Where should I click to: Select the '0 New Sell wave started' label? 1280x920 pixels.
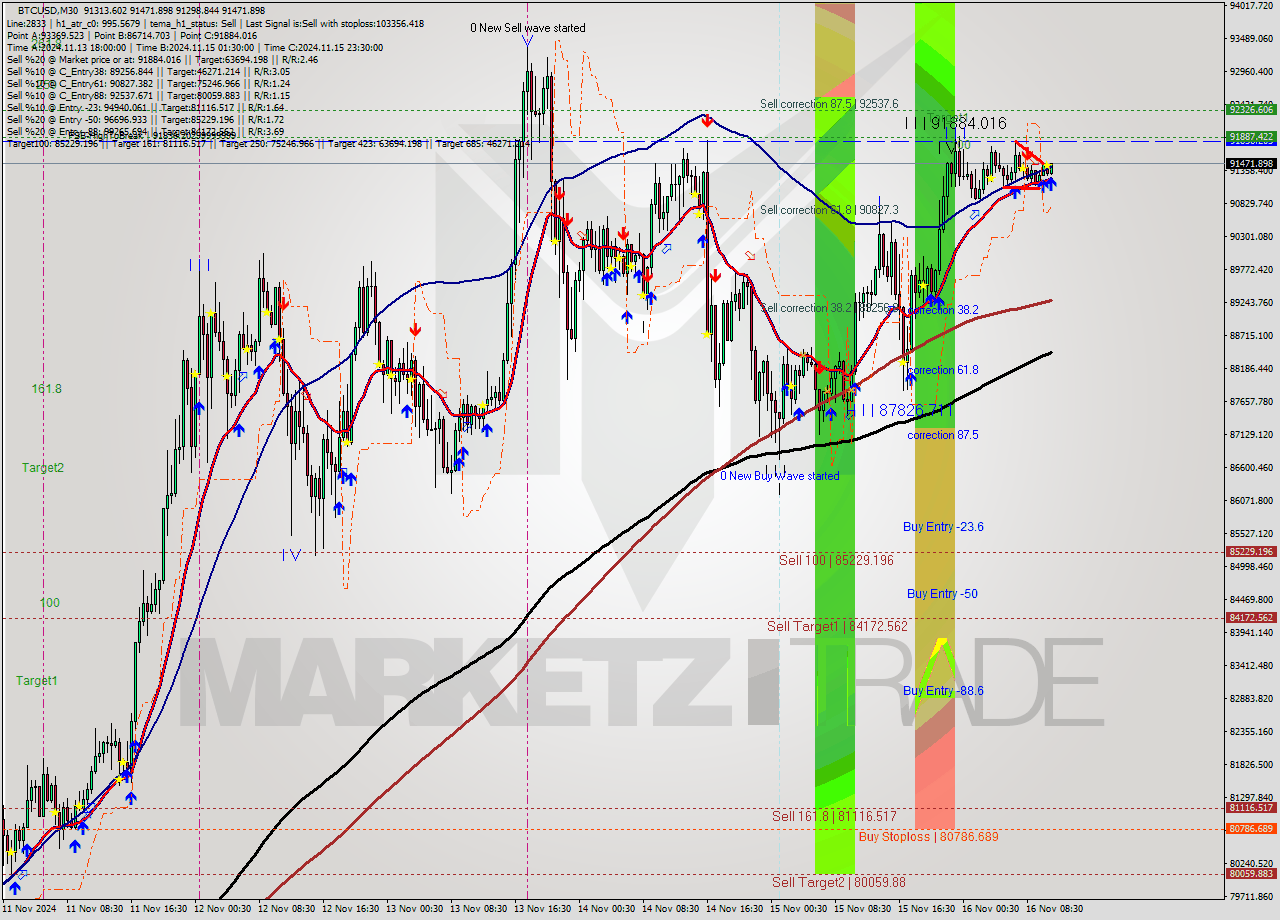[528, 28]
